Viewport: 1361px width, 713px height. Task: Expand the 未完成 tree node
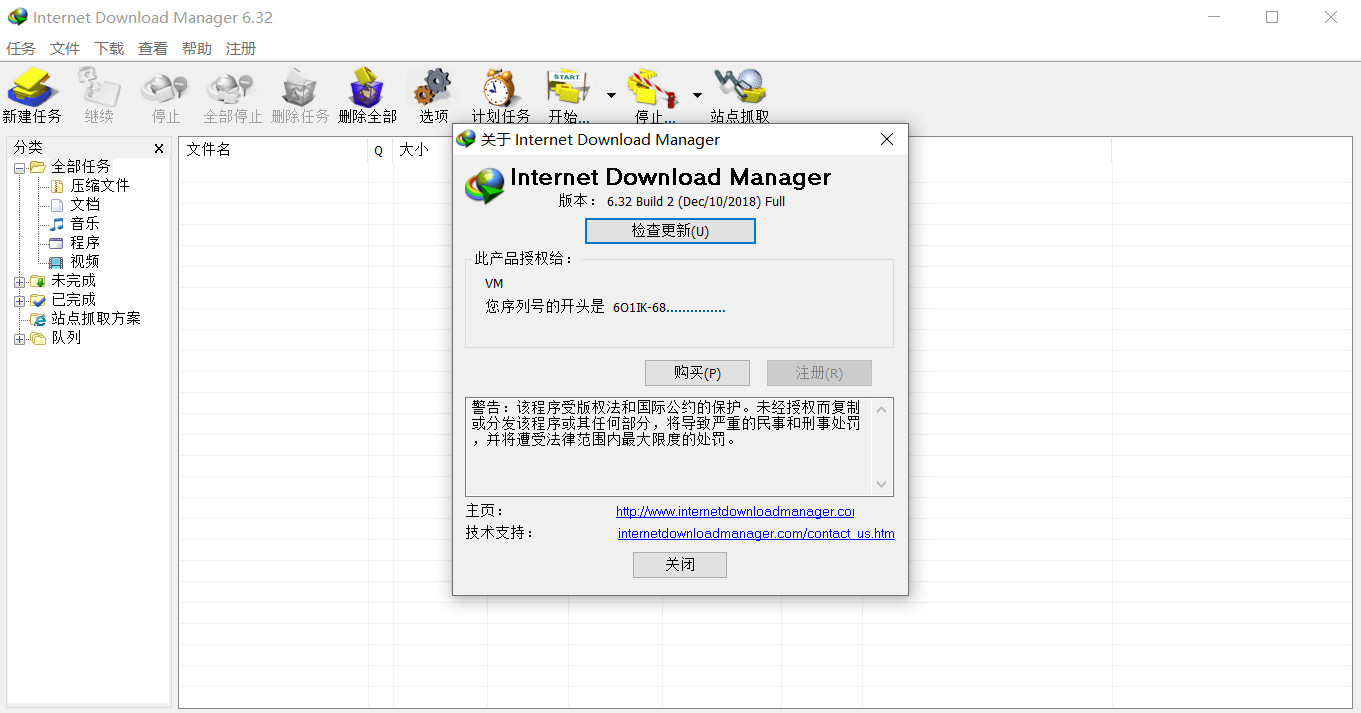[19, 281]
